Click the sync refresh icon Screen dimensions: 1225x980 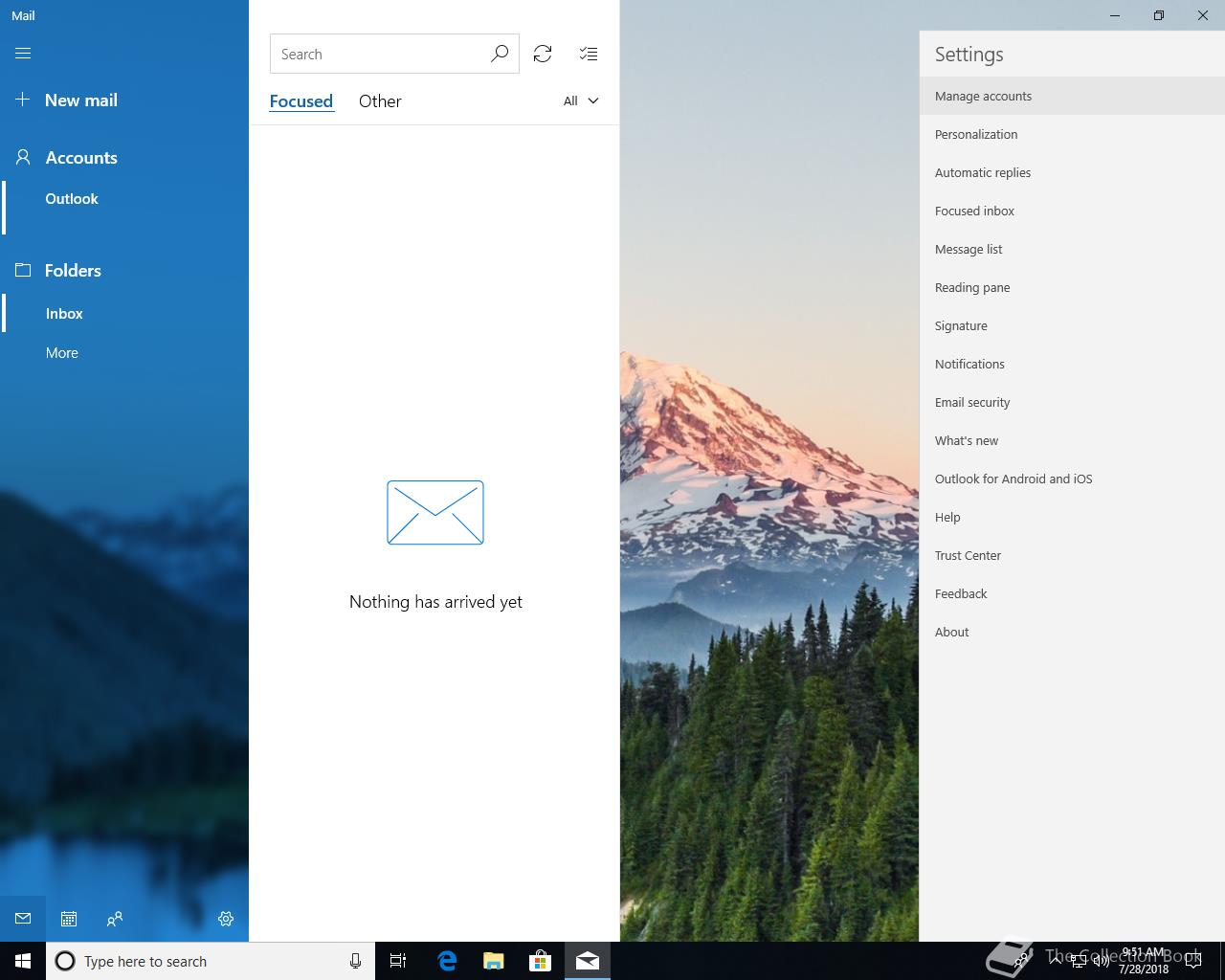(x=543, y=54)
